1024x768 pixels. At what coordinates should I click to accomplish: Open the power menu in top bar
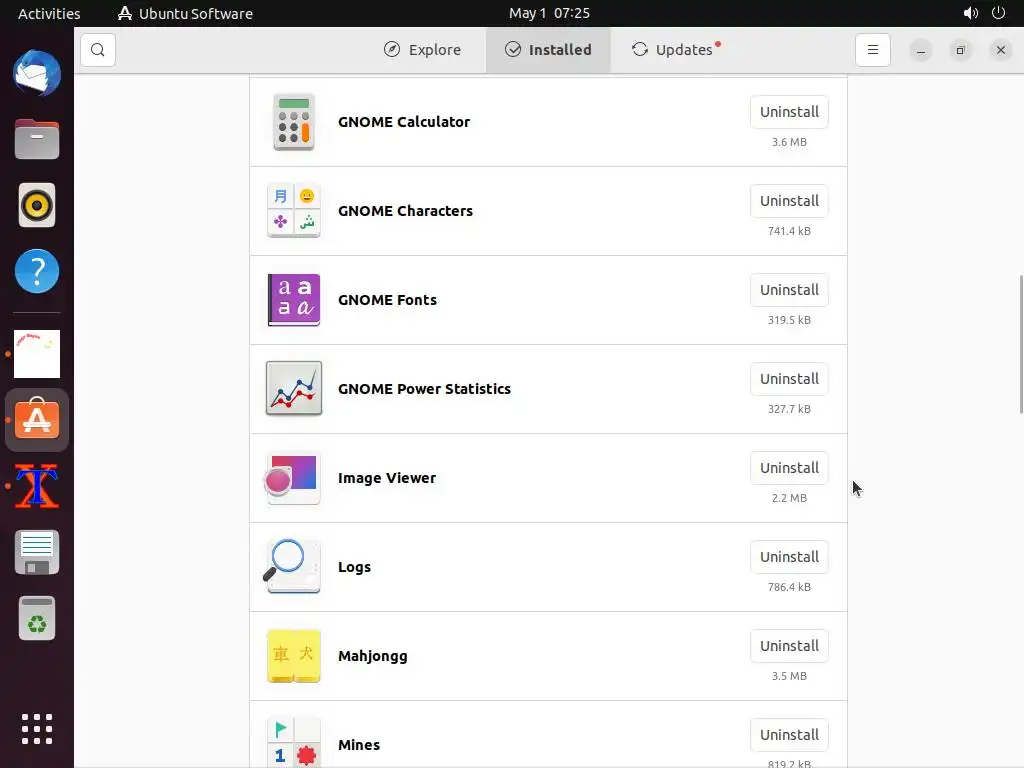pyautogui.click(x=999, y=13)
